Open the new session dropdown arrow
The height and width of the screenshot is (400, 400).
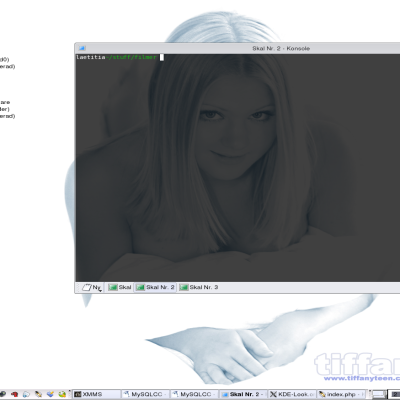(x=100, y=291)
